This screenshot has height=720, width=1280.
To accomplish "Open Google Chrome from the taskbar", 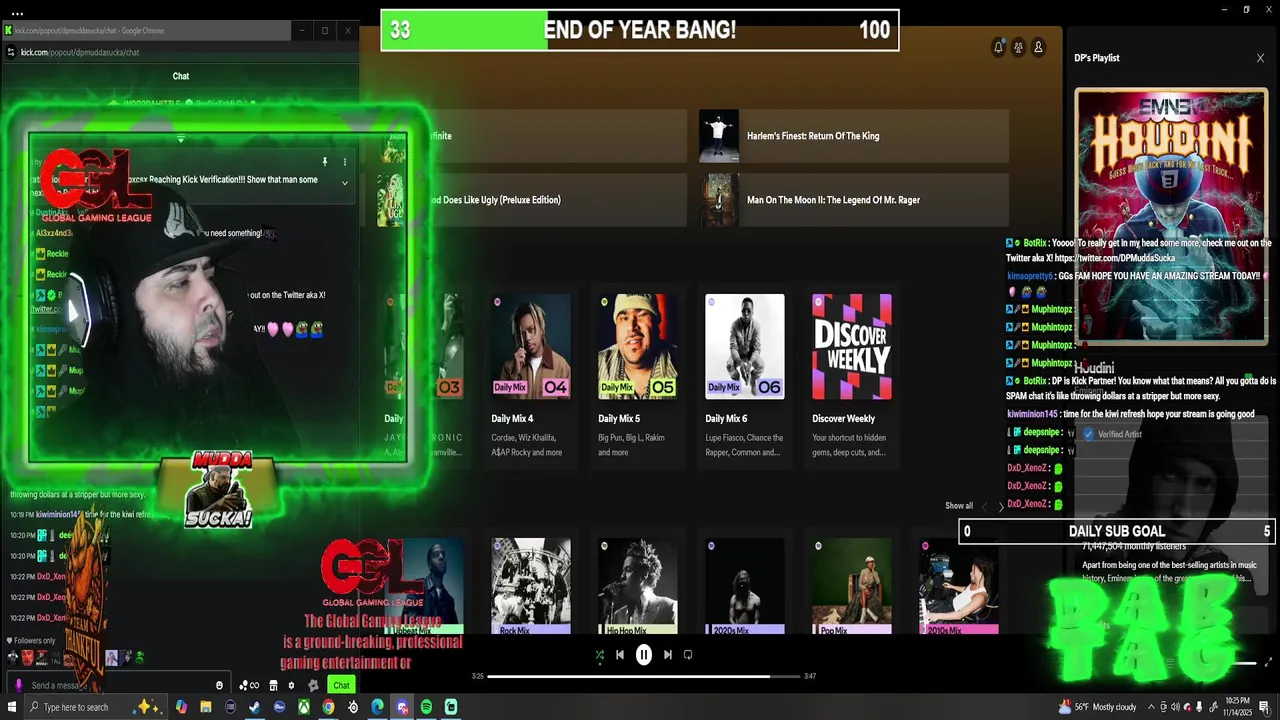I will tap(328, 707).
